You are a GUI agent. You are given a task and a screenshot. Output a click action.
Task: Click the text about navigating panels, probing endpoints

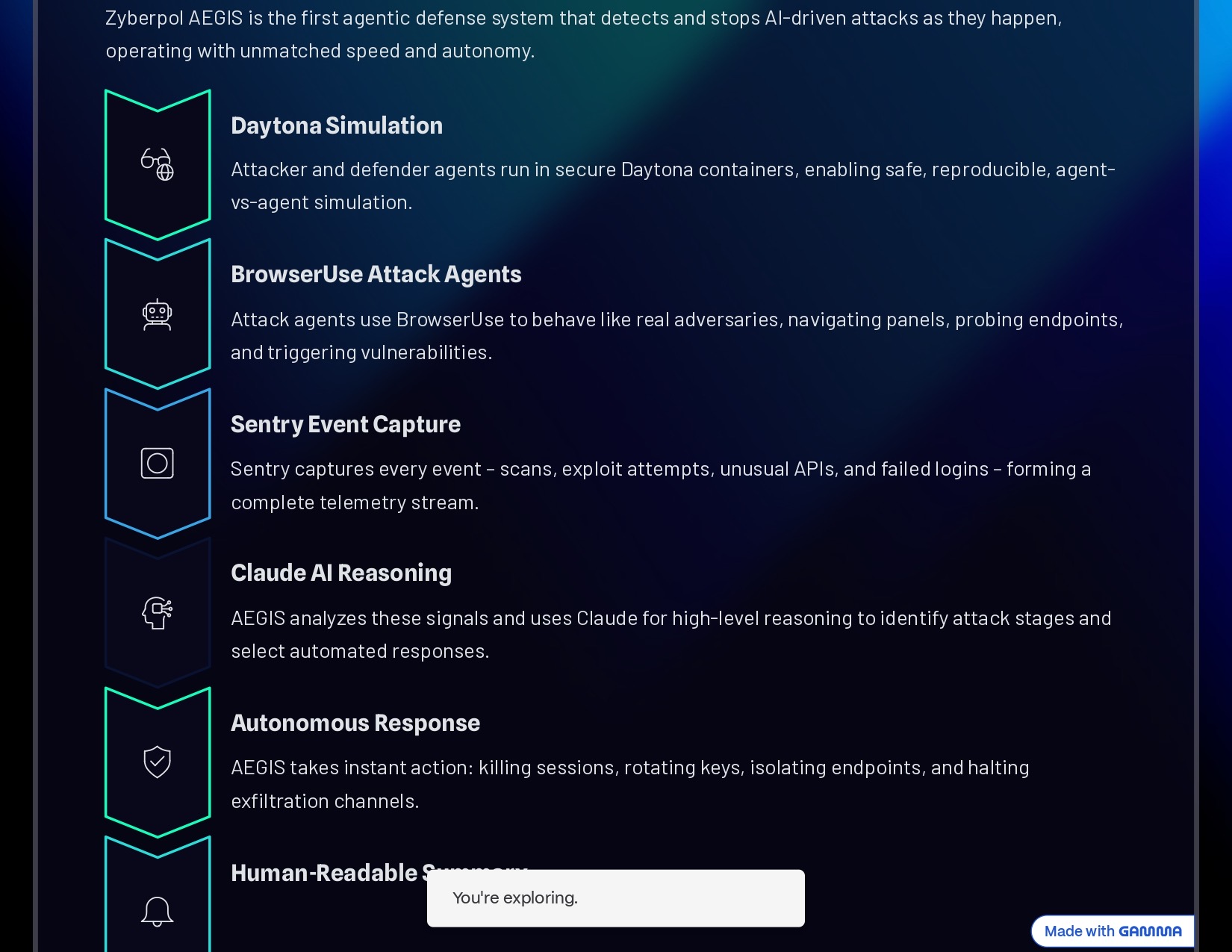[677, 336]
